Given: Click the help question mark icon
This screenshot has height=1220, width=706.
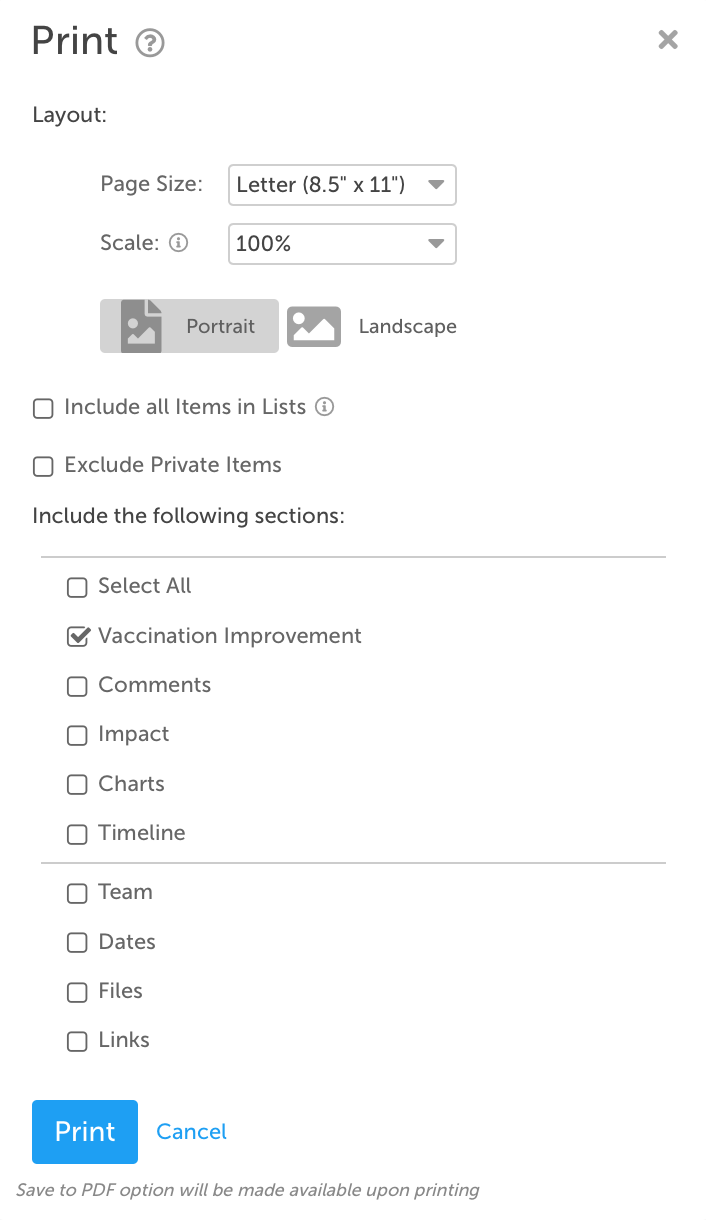Looking at the screenshot, I should click(x=150, y=43).
